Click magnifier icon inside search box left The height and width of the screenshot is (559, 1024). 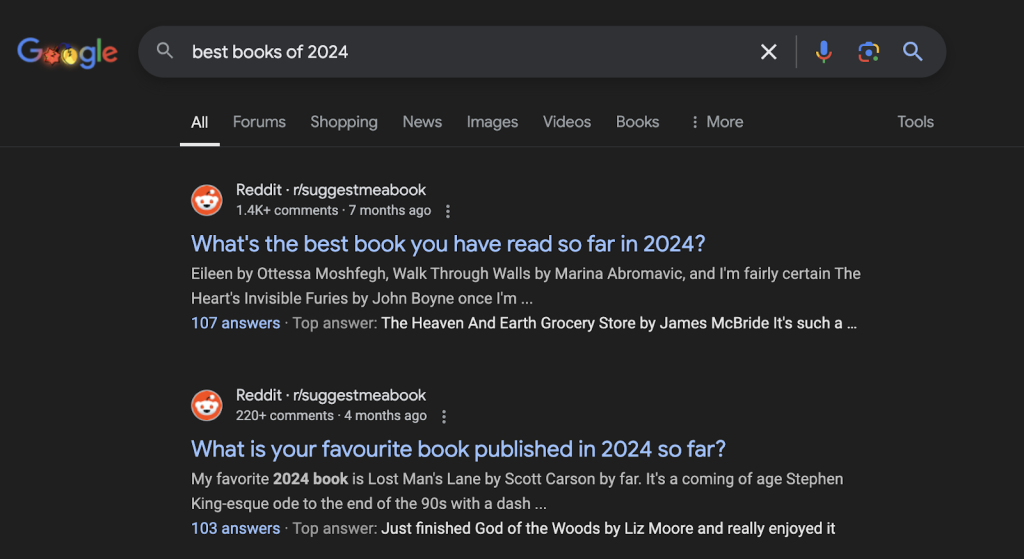coord(165,51)
